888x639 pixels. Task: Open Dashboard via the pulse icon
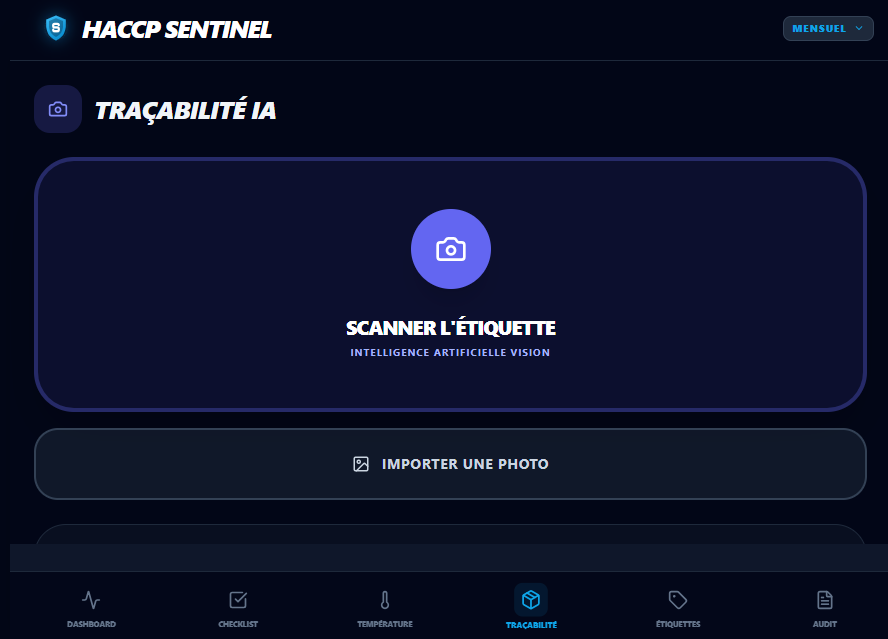[91, 600]
